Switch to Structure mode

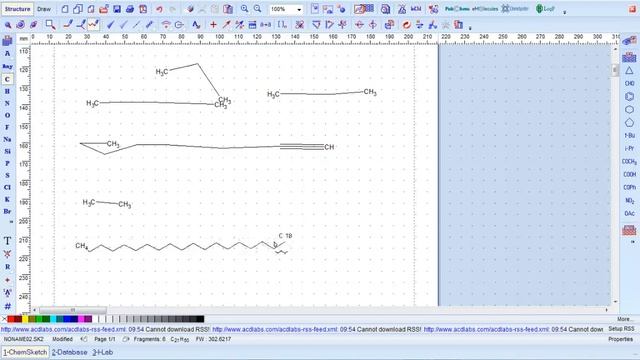pyautogui.click(x=17, y=9)
